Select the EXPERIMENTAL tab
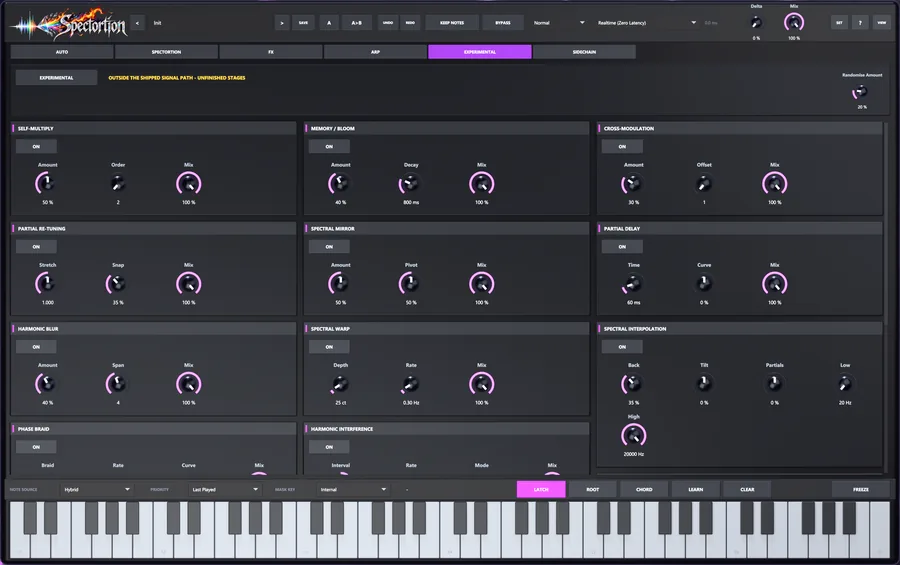900x565 pixels. point(480,52)
